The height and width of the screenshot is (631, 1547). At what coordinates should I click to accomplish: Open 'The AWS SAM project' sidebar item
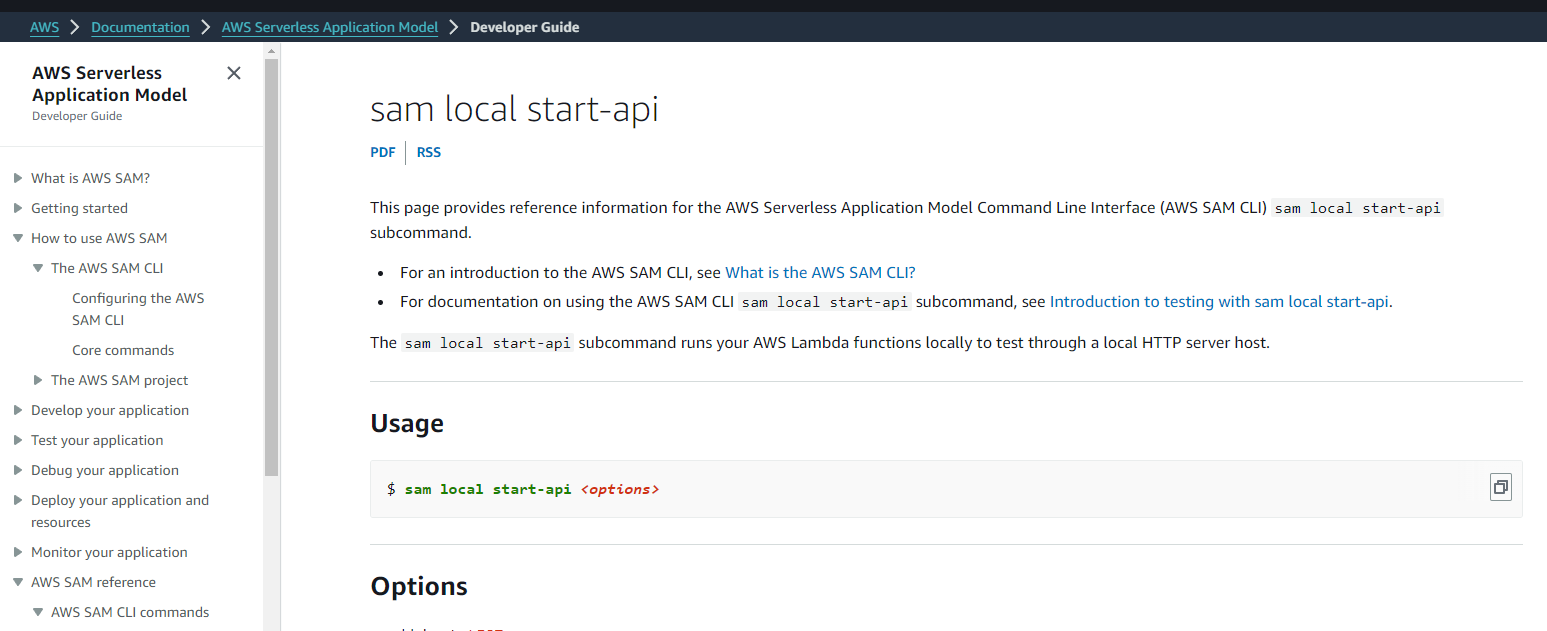click(x=119, y=380)
